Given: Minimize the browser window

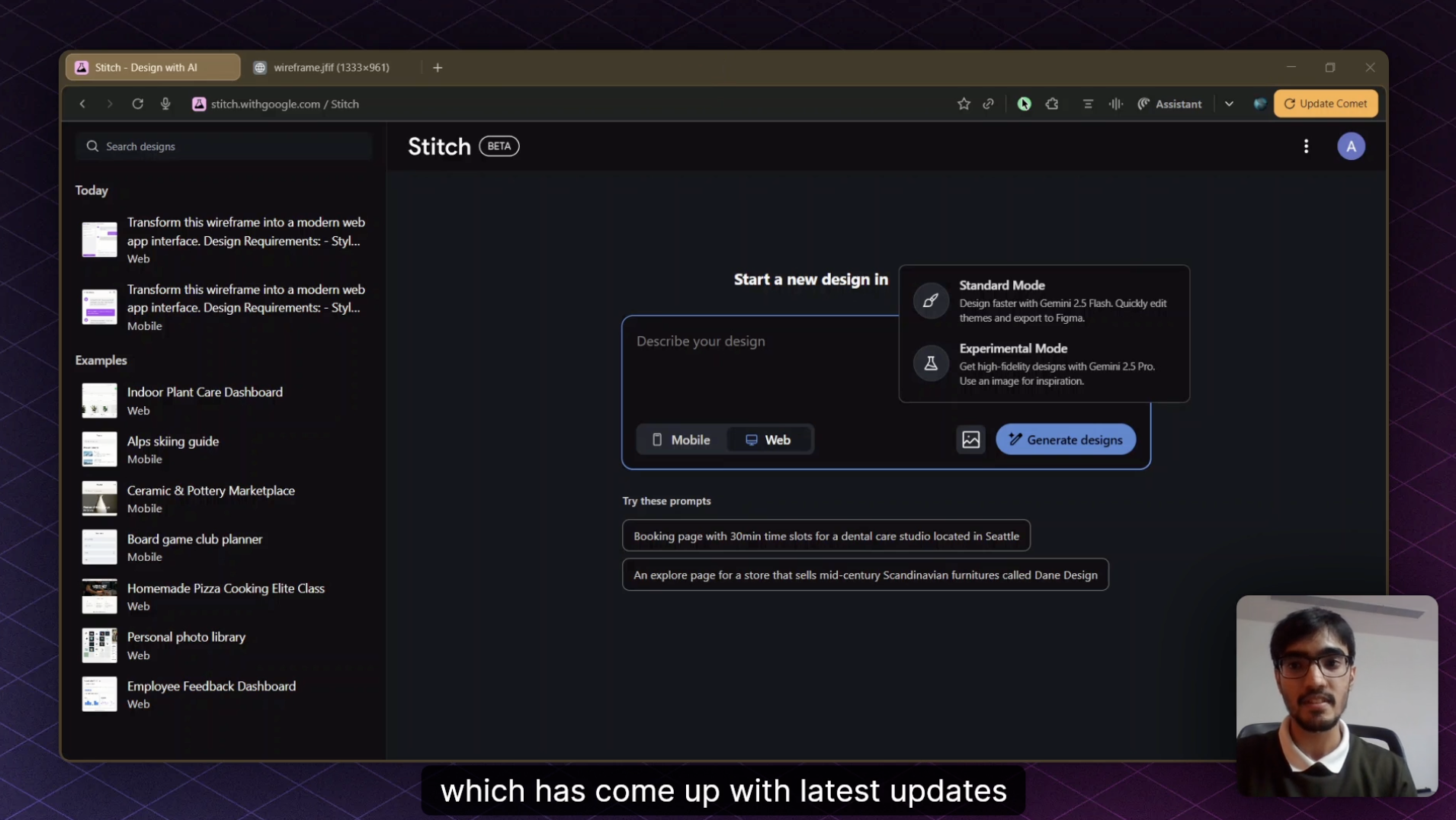Looking at the screenshot, I should pos(1291,68).
